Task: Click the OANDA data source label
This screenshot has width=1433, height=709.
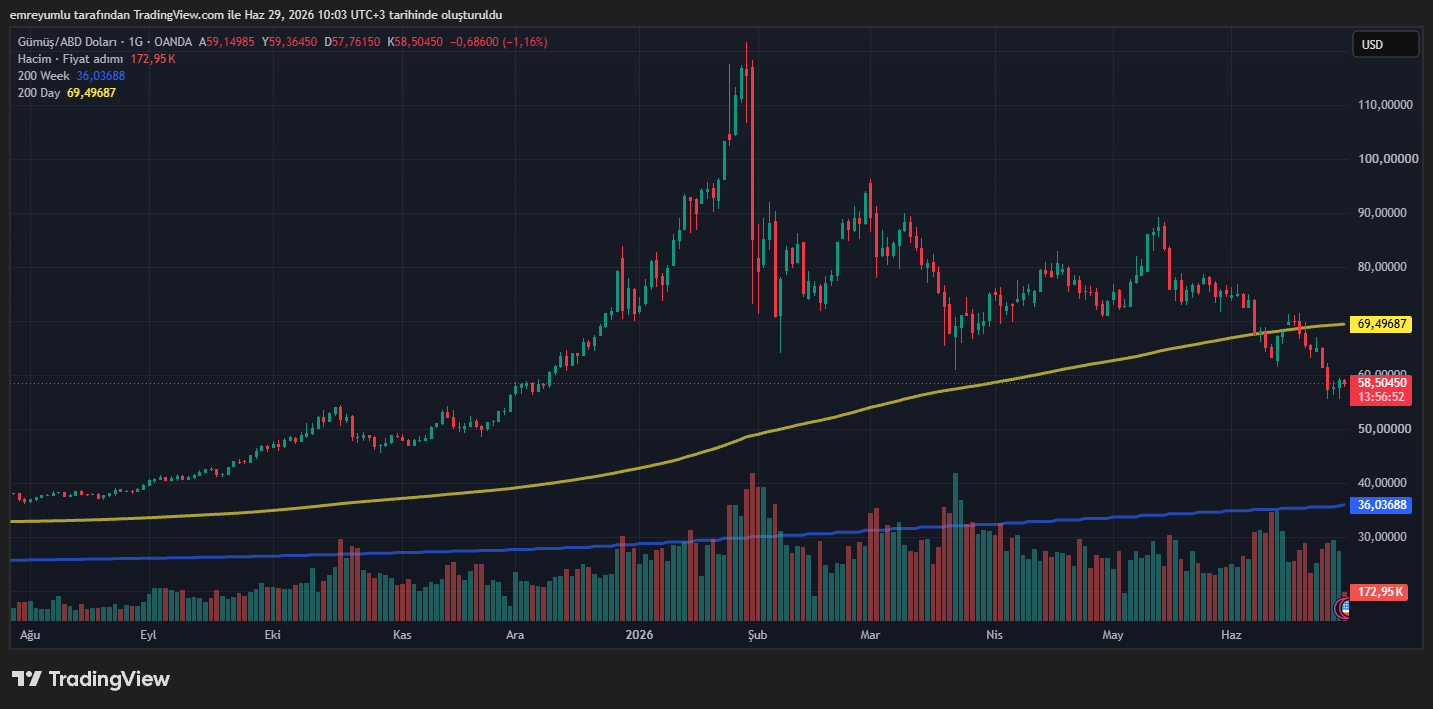Action: 173,42
